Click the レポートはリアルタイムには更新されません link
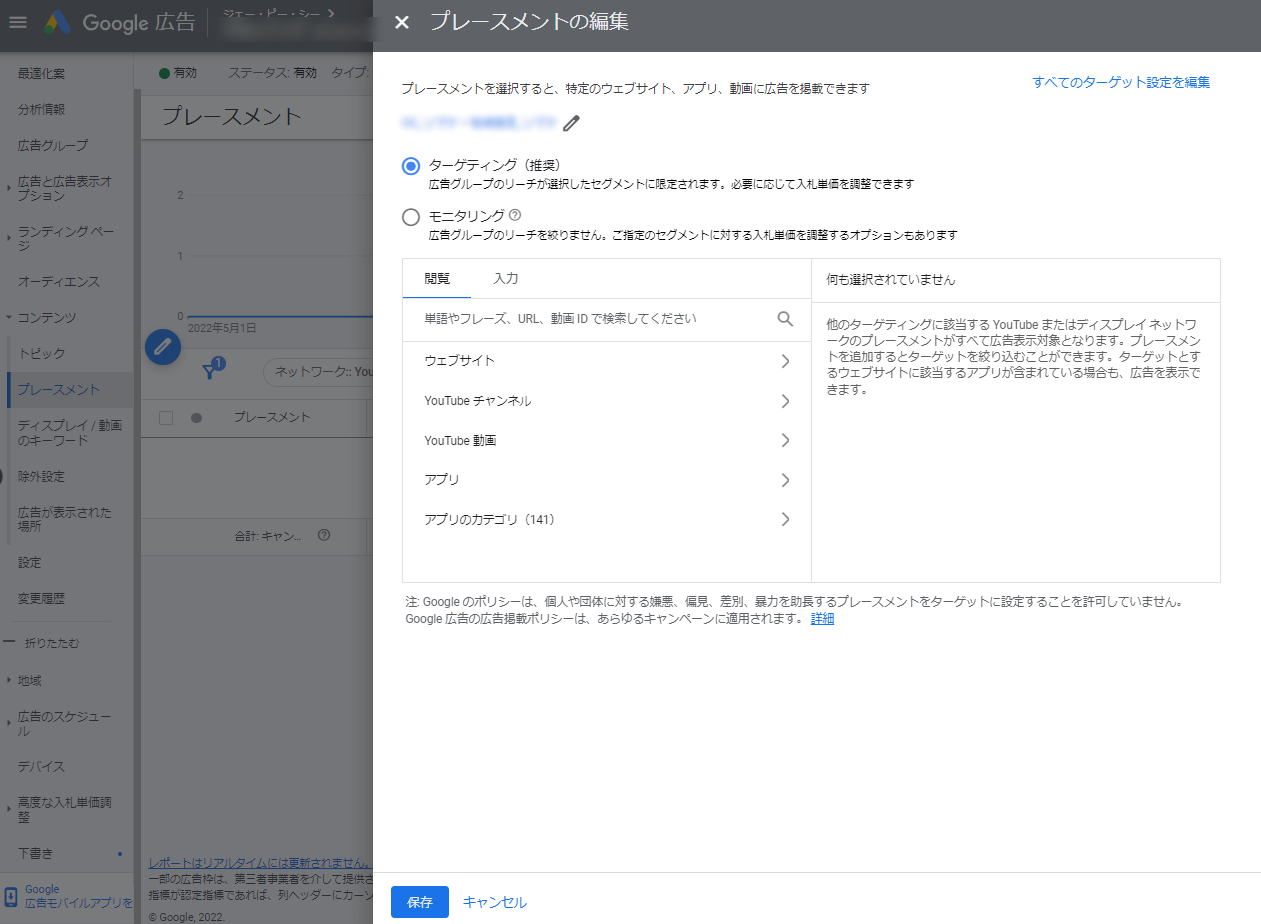 [x=259, y=862]
